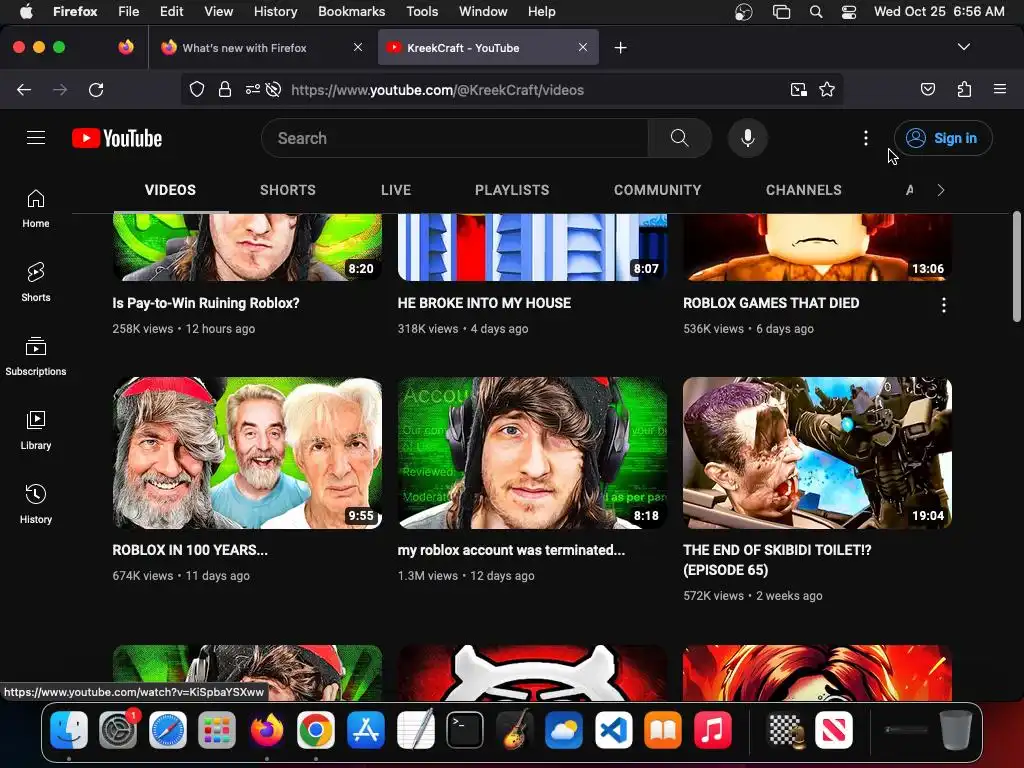Open Terminal from the Dock
The image size is (1024, 768).
tap(465, 729)
